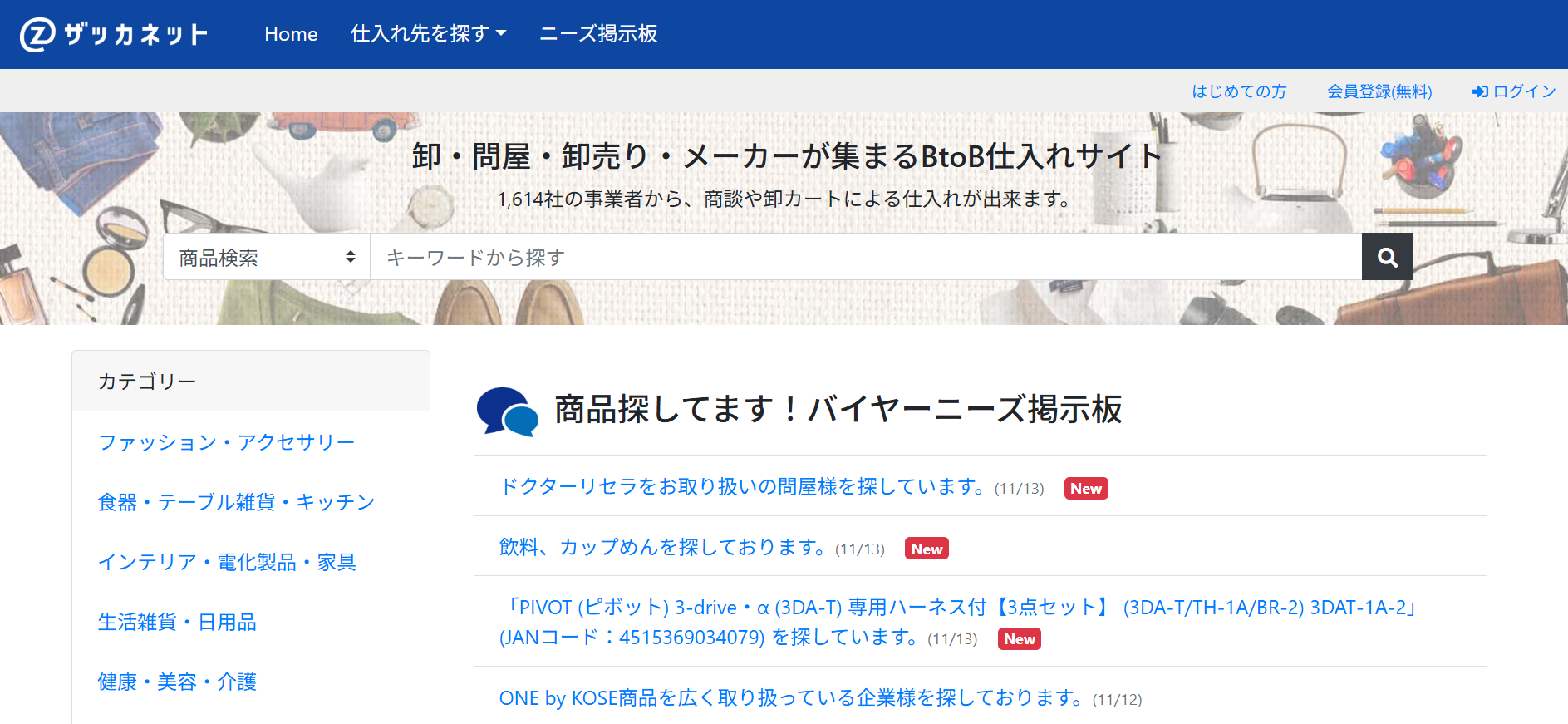The width and height of the screenshot is (1568, 724).
Task: Focus the キーワードから探す search field
Action: click(866, 257)
